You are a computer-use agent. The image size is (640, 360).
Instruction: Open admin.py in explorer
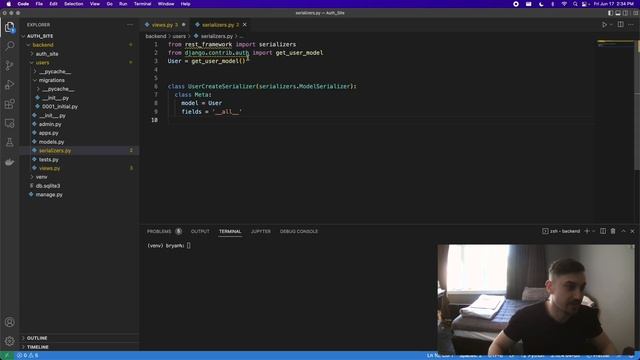pyautogui.click(x=50, y=124)
